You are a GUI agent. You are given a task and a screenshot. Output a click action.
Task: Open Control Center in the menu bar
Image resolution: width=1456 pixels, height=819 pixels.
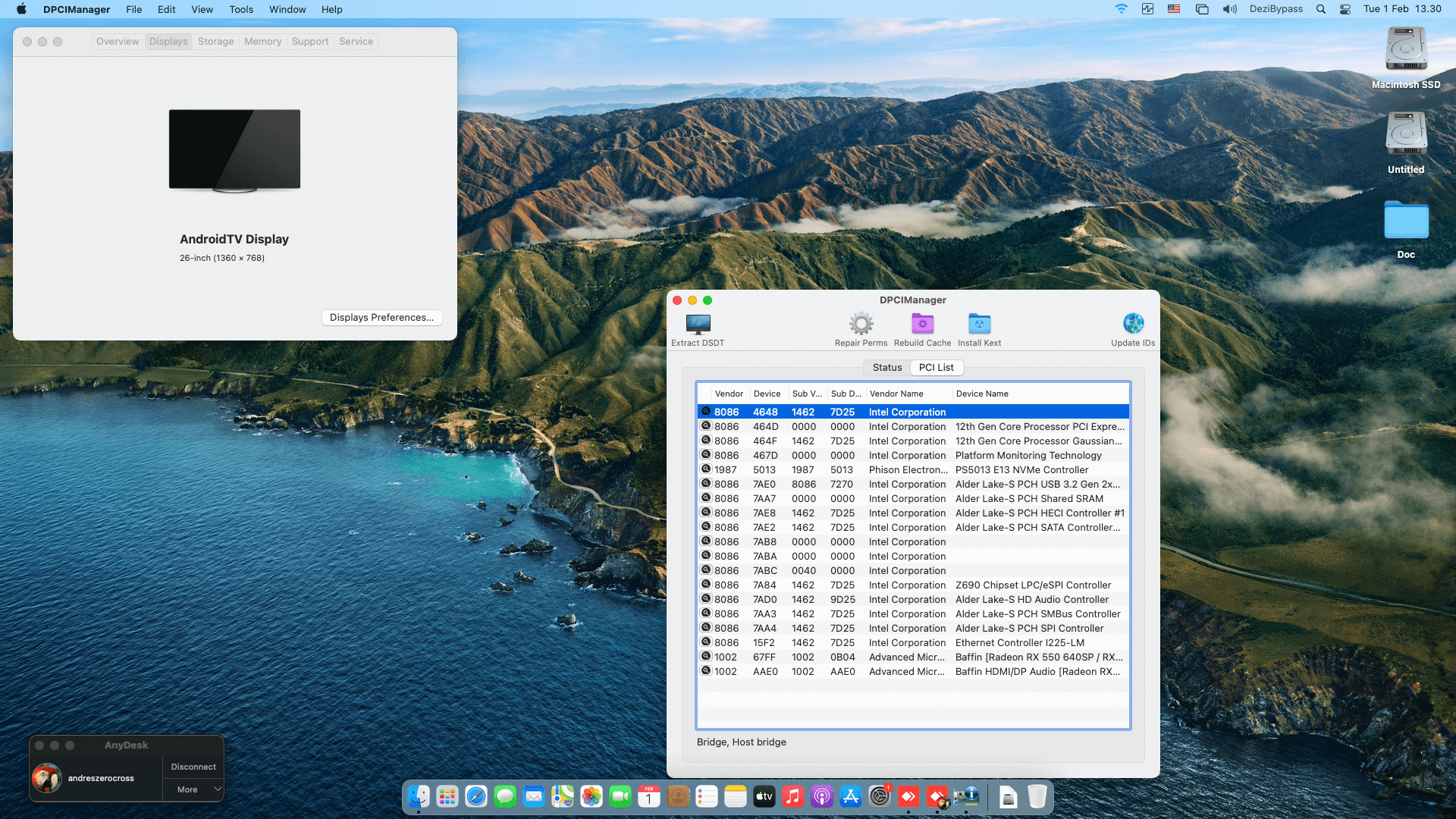point(1345,9)
